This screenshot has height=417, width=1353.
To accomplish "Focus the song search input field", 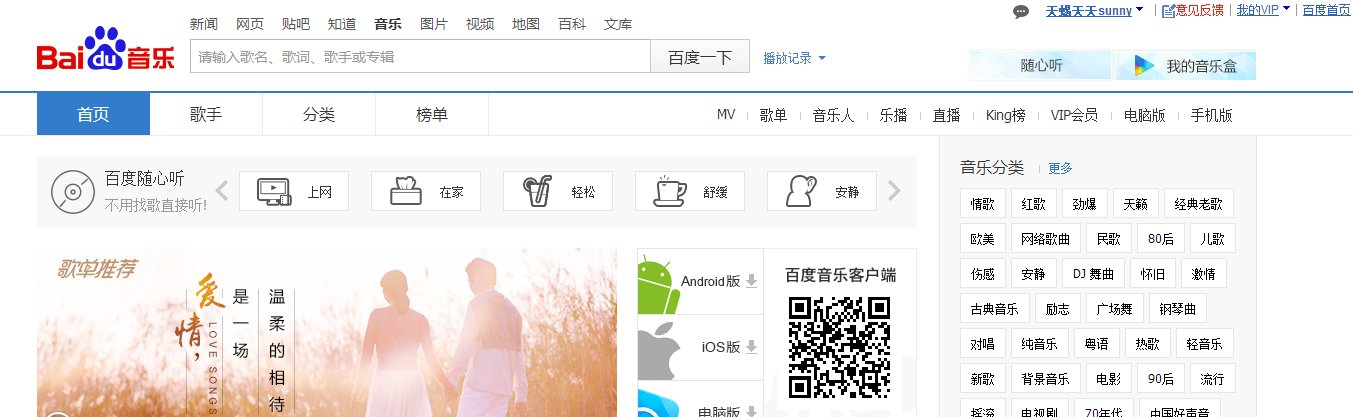I will pyautogui.click(x=420, y=57).
